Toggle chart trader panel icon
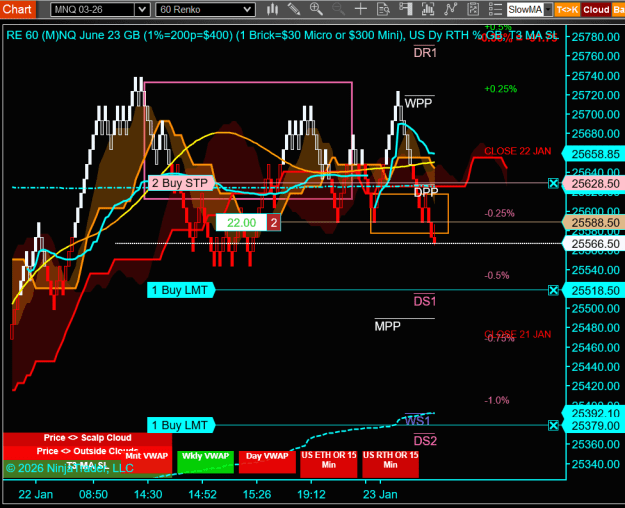 coord(405,9)
